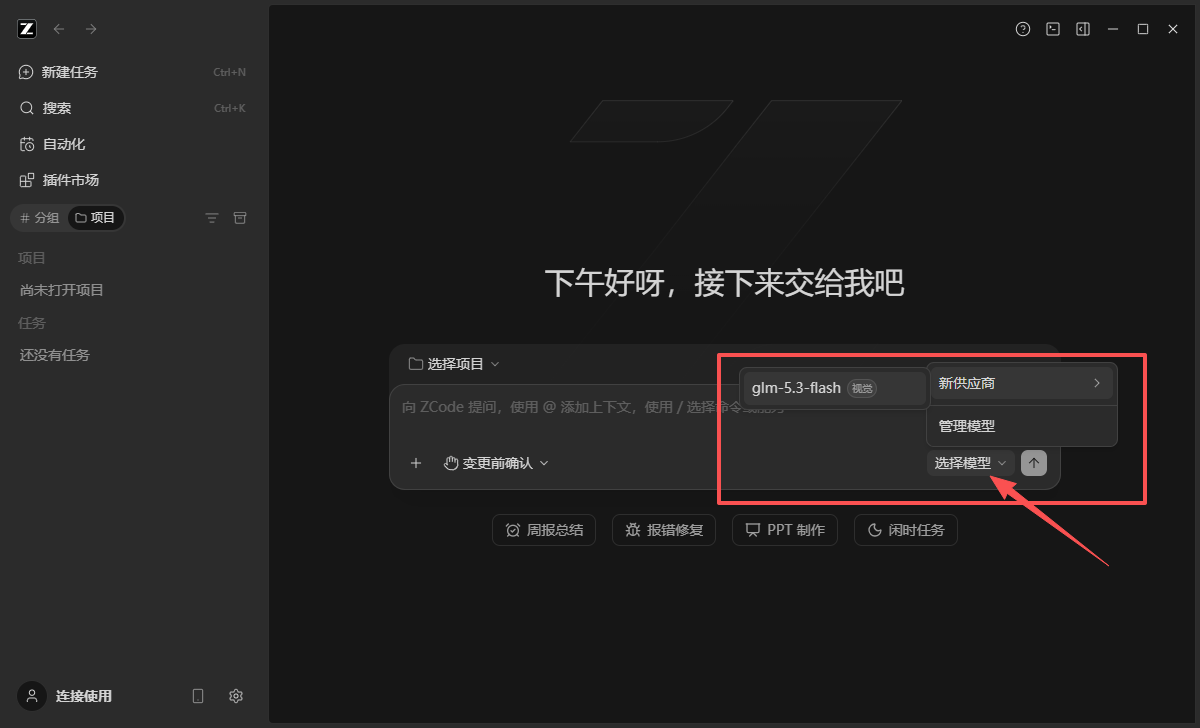The height and width of the screenshot is (728, 1200).
Task: Open 管理模型 menu entry
Action: coord(1021,426)
